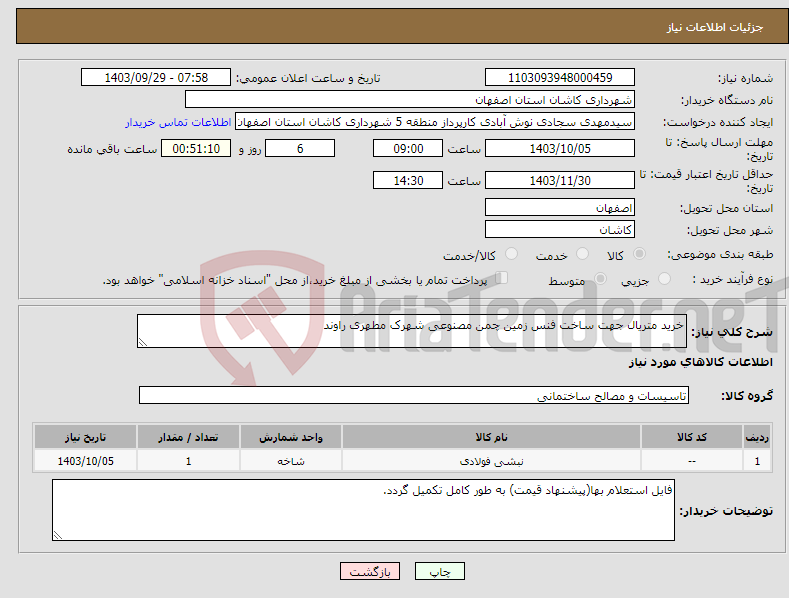Click the توضیحات خریدار notes textarea
Screen dimensions: 789x598
pos(363,510)
